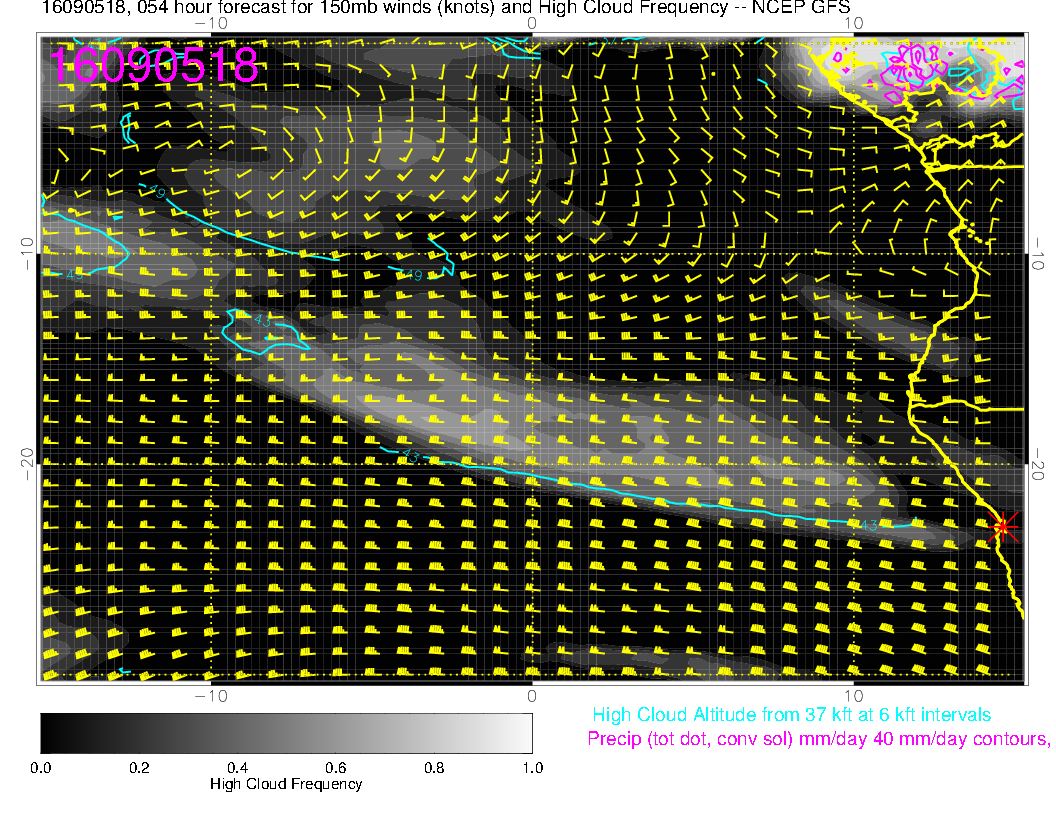Click the small cyan contour loop in upper-left corner
The height and width of the screenshot is (816, 1056).
126,128
